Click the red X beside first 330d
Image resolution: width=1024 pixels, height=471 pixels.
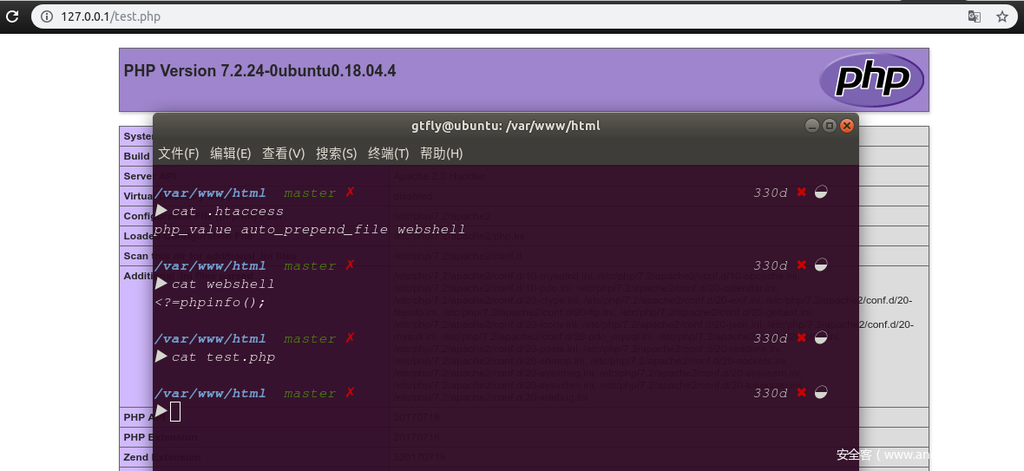pyautogui.click(x=801, y=192)
